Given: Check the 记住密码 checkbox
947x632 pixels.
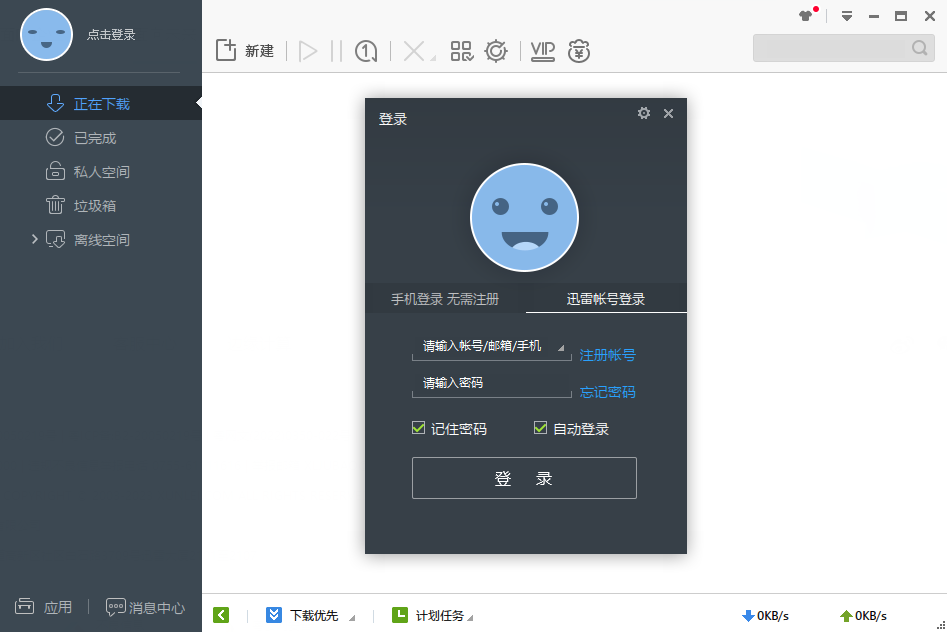Looking at the screenshot, I should pyautogui.click(x=419, y=428).
